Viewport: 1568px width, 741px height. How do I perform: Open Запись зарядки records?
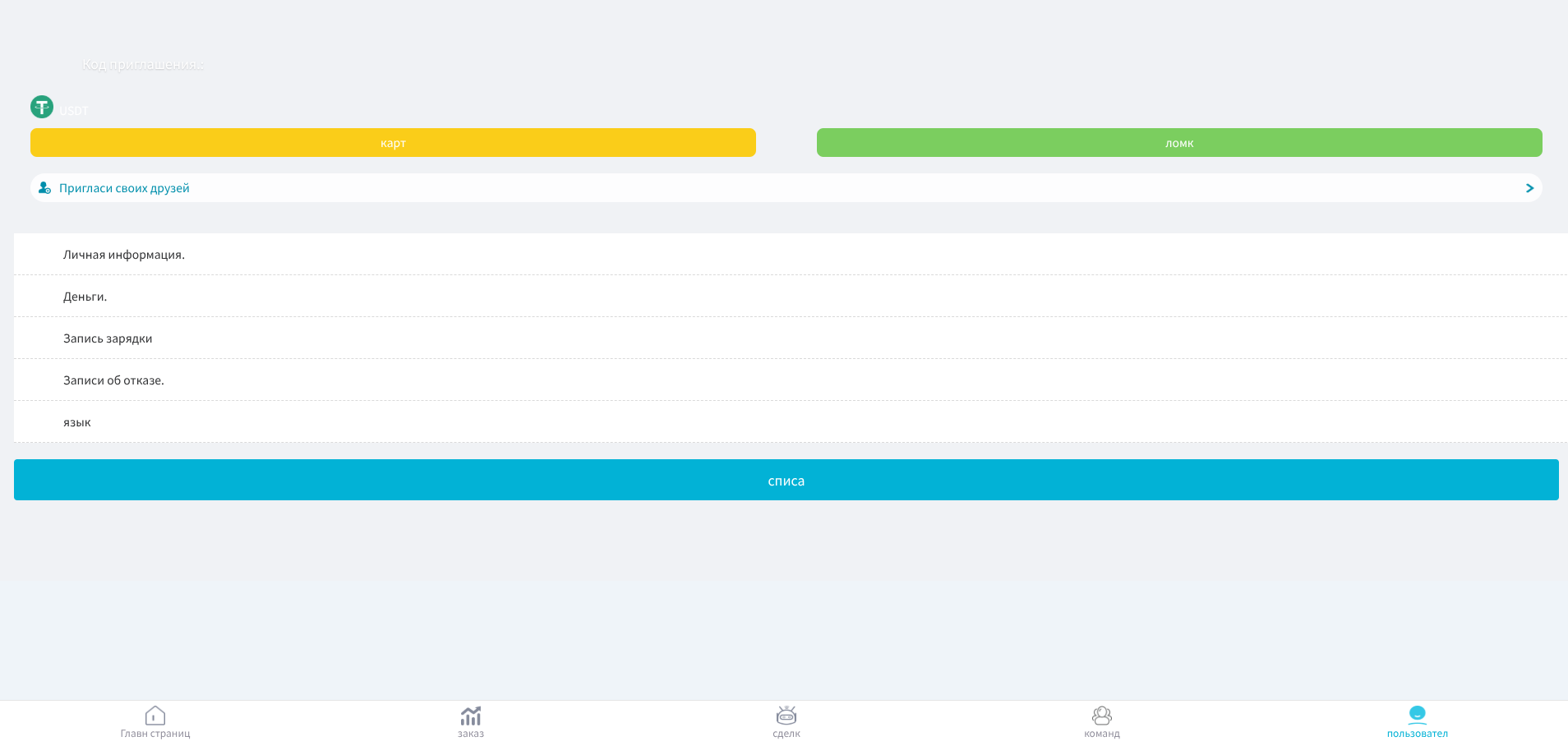791,338
